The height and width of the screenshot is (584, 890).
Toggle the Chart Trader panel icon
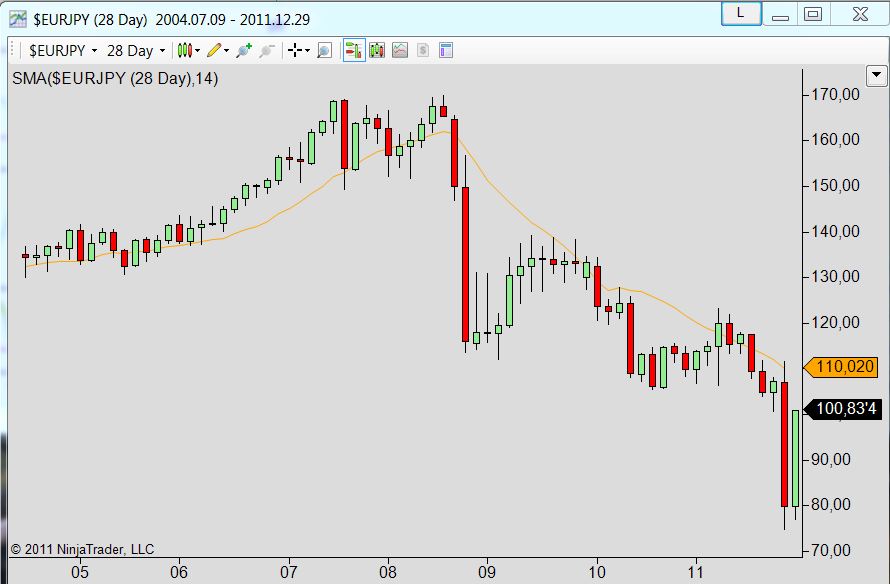354,51
